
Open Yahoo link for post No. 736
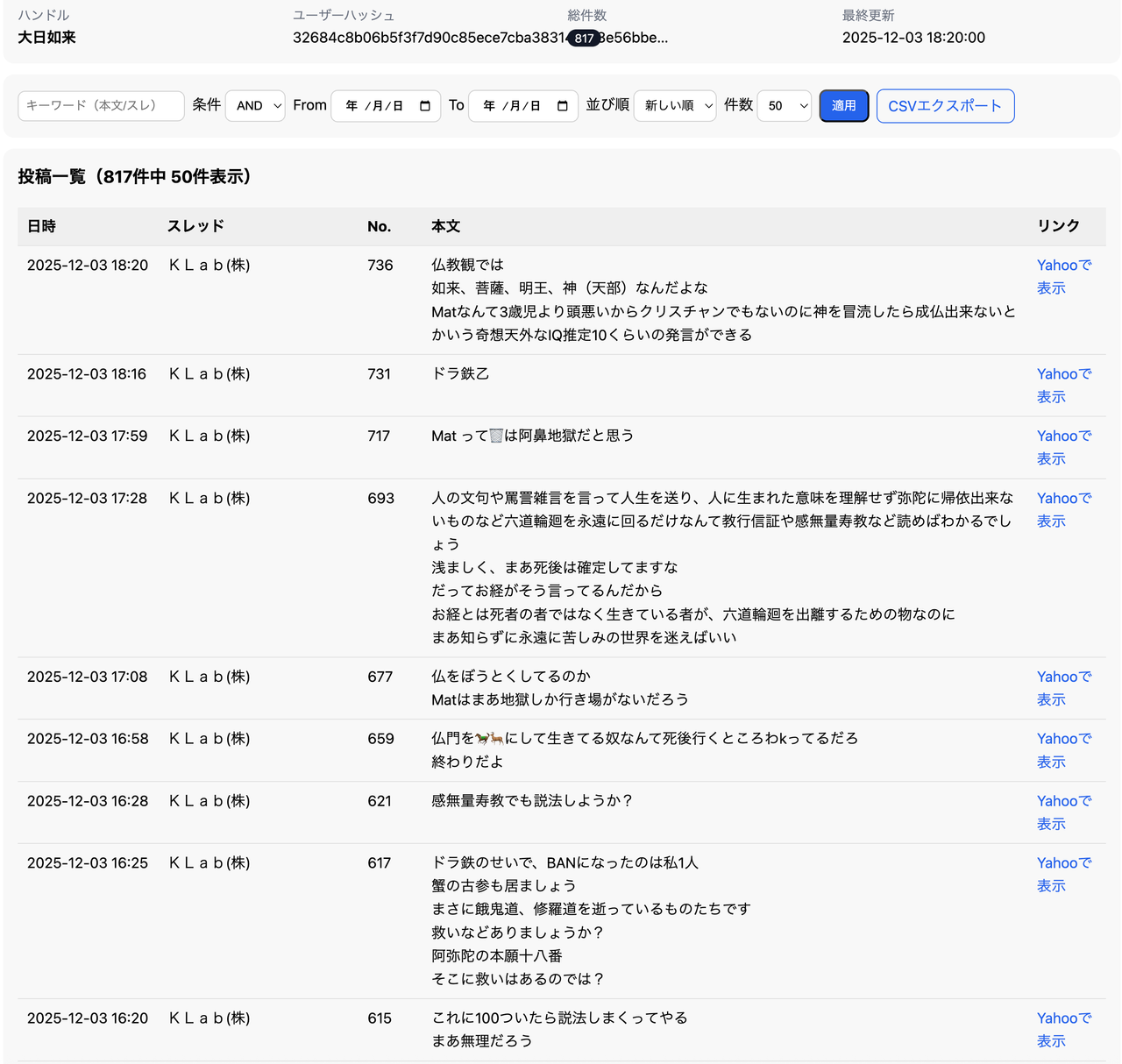click(1063, 276)
